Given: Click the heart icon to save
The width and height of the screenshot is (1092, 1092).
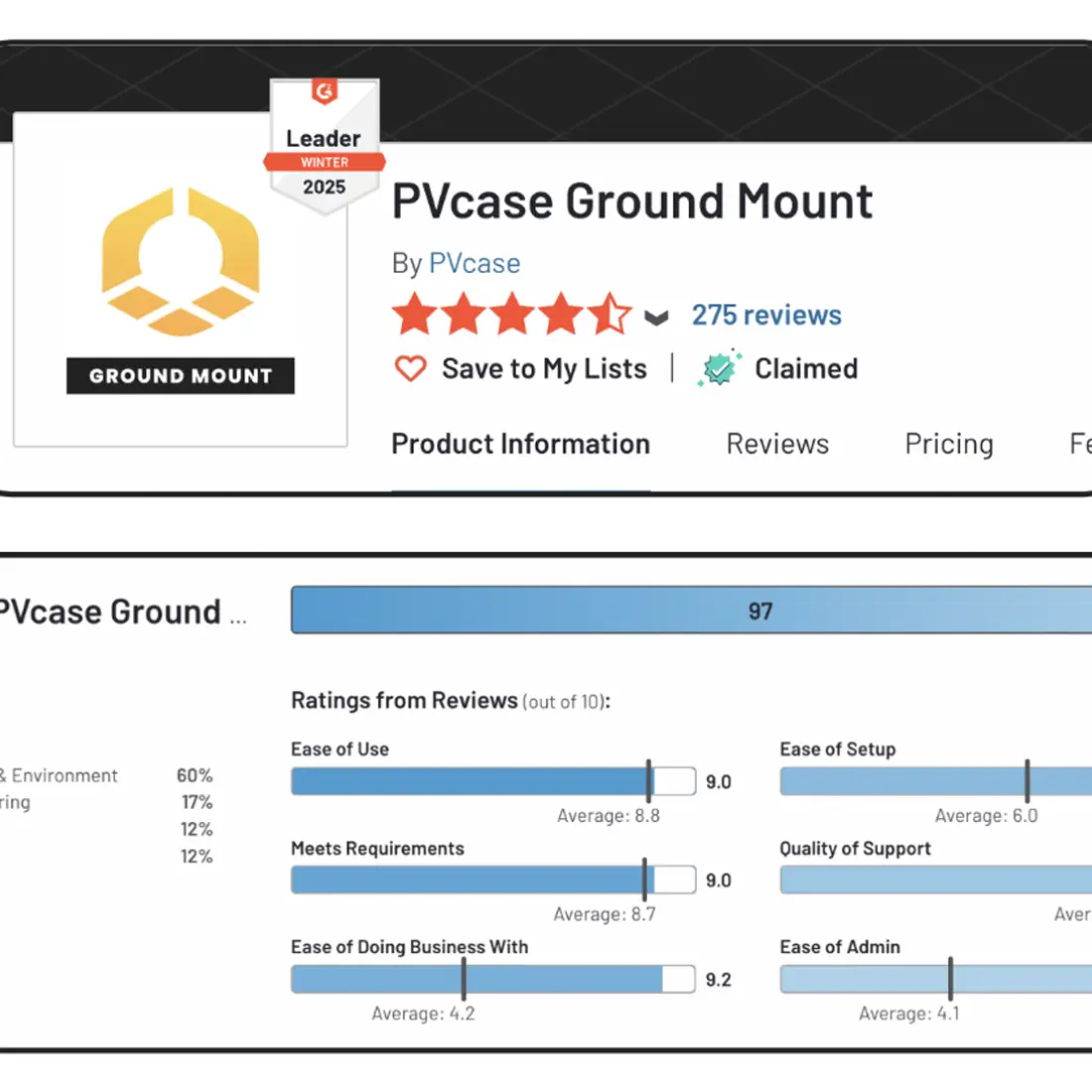Looking at the screenshot, I should [411, 368].
